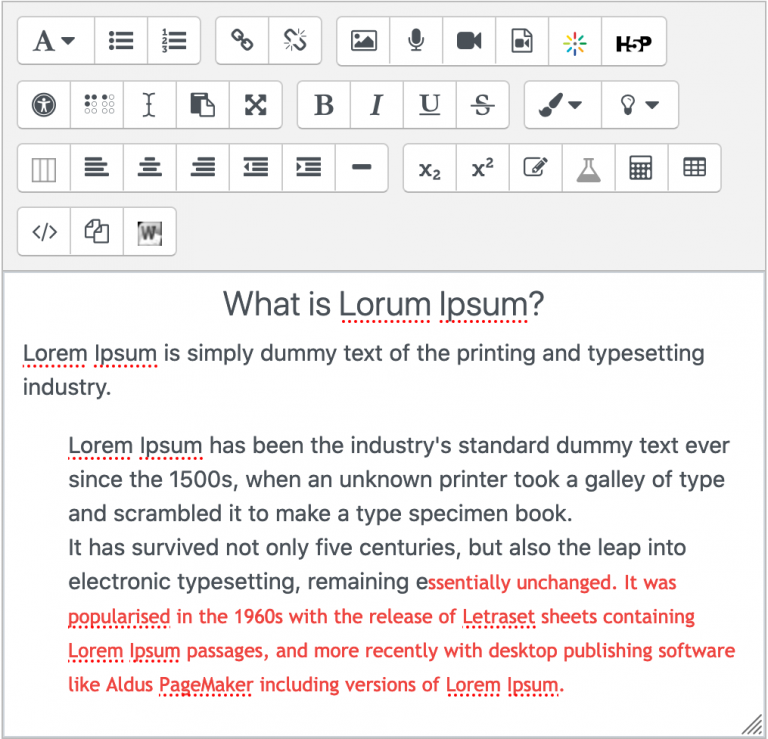The width and height of the screenshot is (768, 739).
Task: Click the red word 'Letraset'
Action: point(499,617)
